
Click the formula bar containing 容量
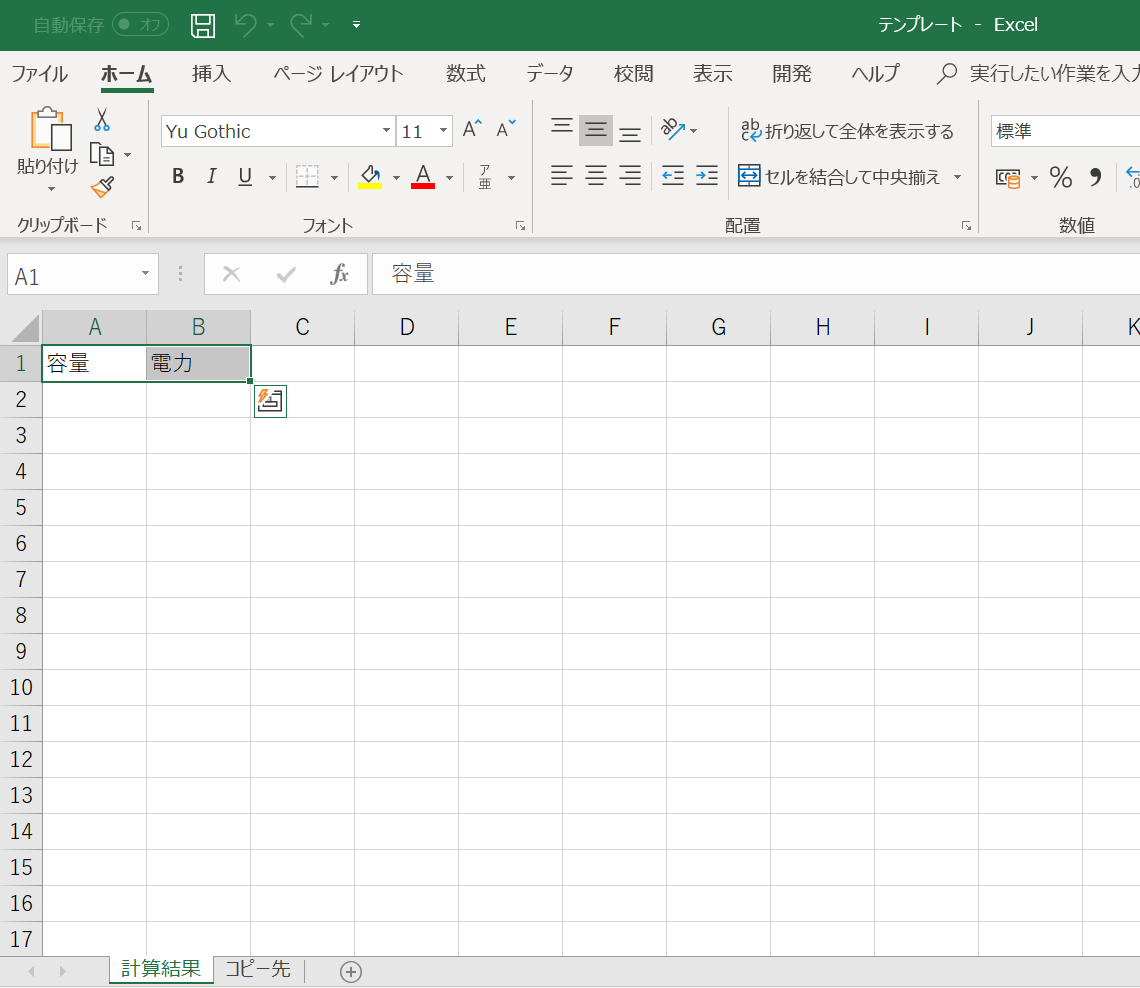coord(756,274)
